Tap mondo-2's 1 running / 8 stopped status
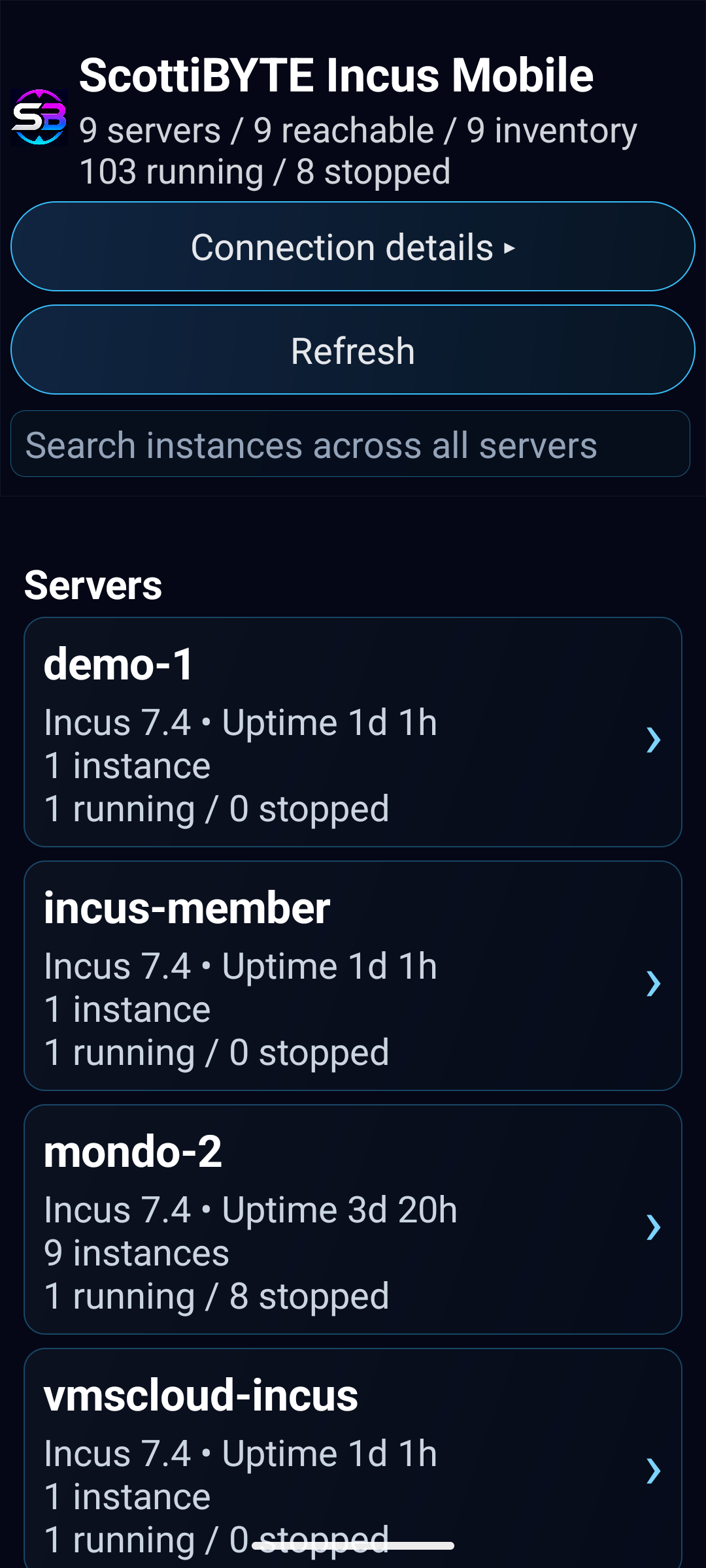Screen dimensions: 706x1568 pyautogui.click(x=216, y=1296)
